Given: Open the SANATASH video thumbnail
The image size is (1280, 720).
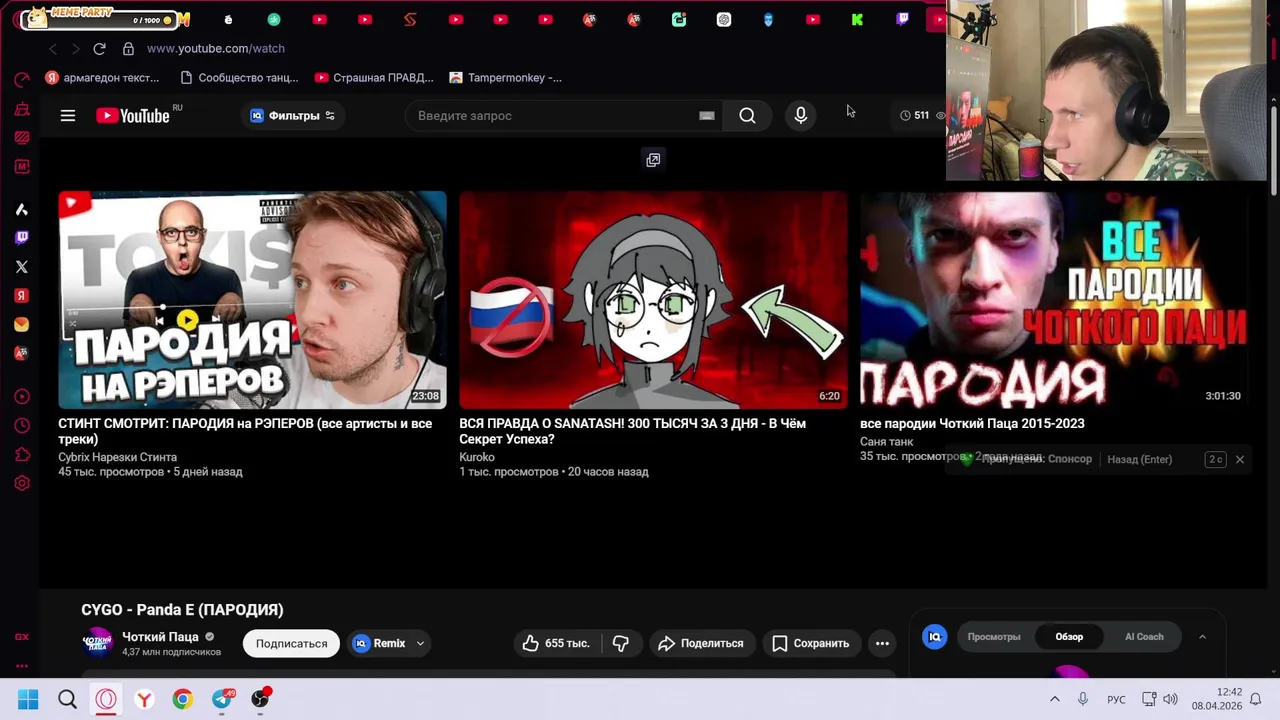Looking at the screenshot, I should point(653,300).
